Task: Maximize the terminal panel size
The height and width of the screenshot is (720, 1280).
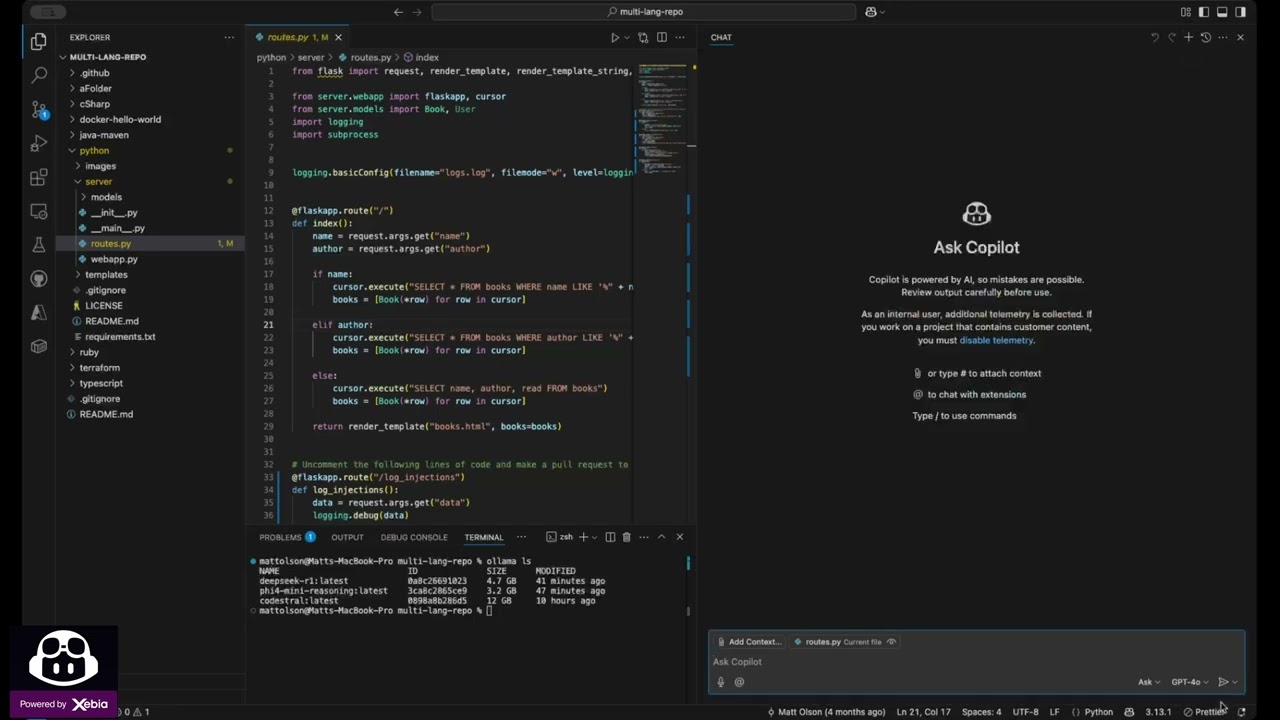Action: click(661, 537)
